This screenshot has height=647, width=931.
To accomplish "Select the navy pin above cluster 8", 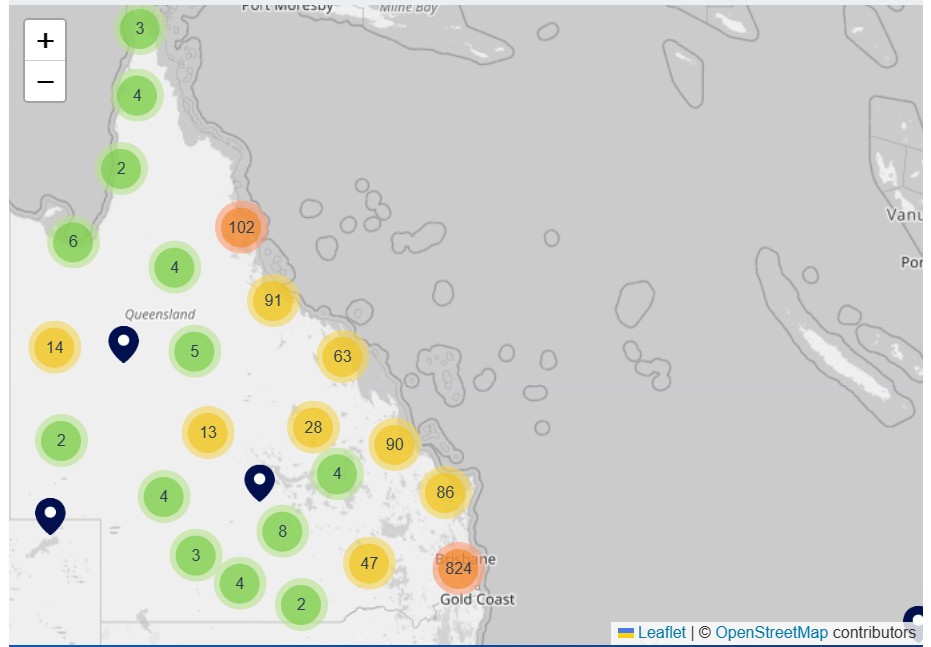I will (259, 482).
